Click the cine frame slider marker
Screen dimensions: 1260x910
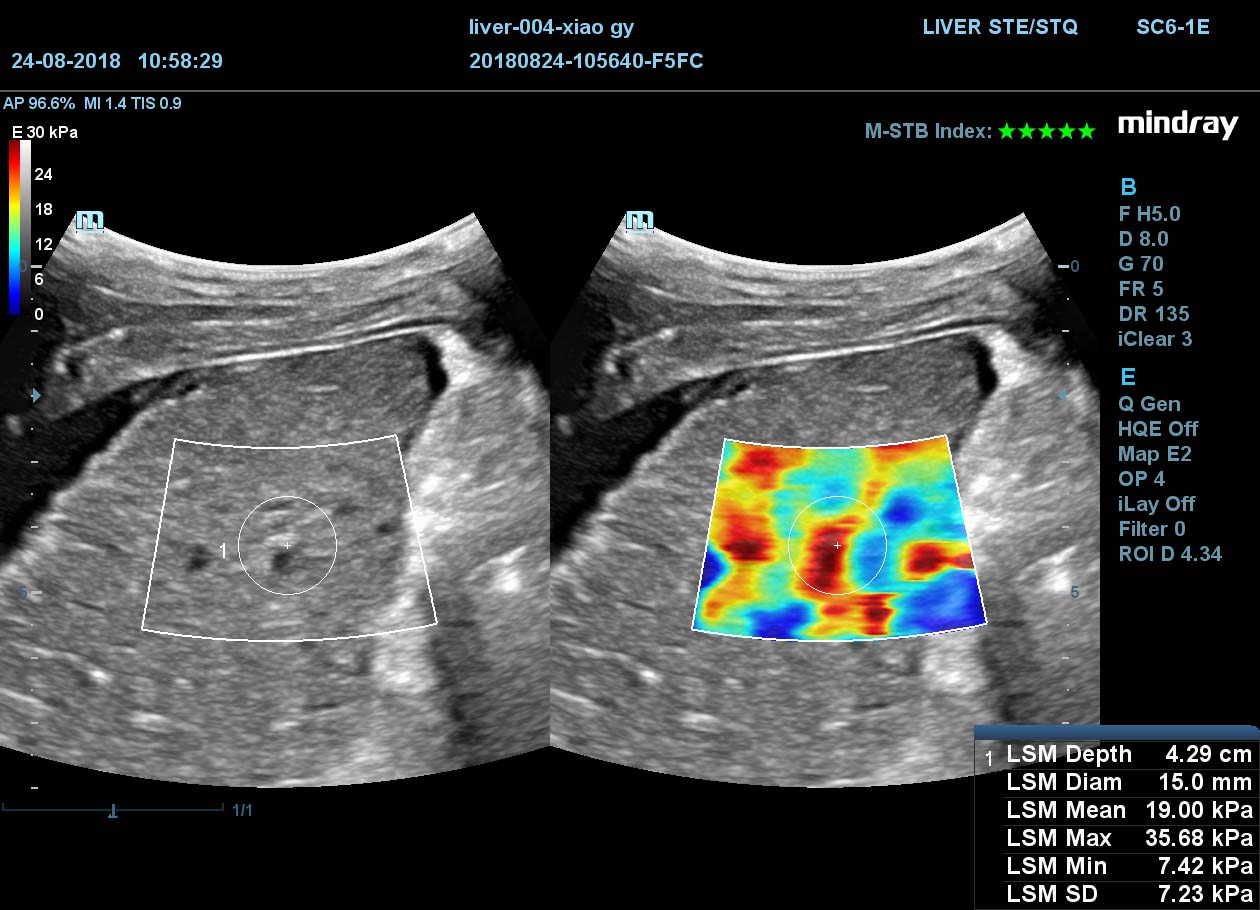[x=113, y=811]
